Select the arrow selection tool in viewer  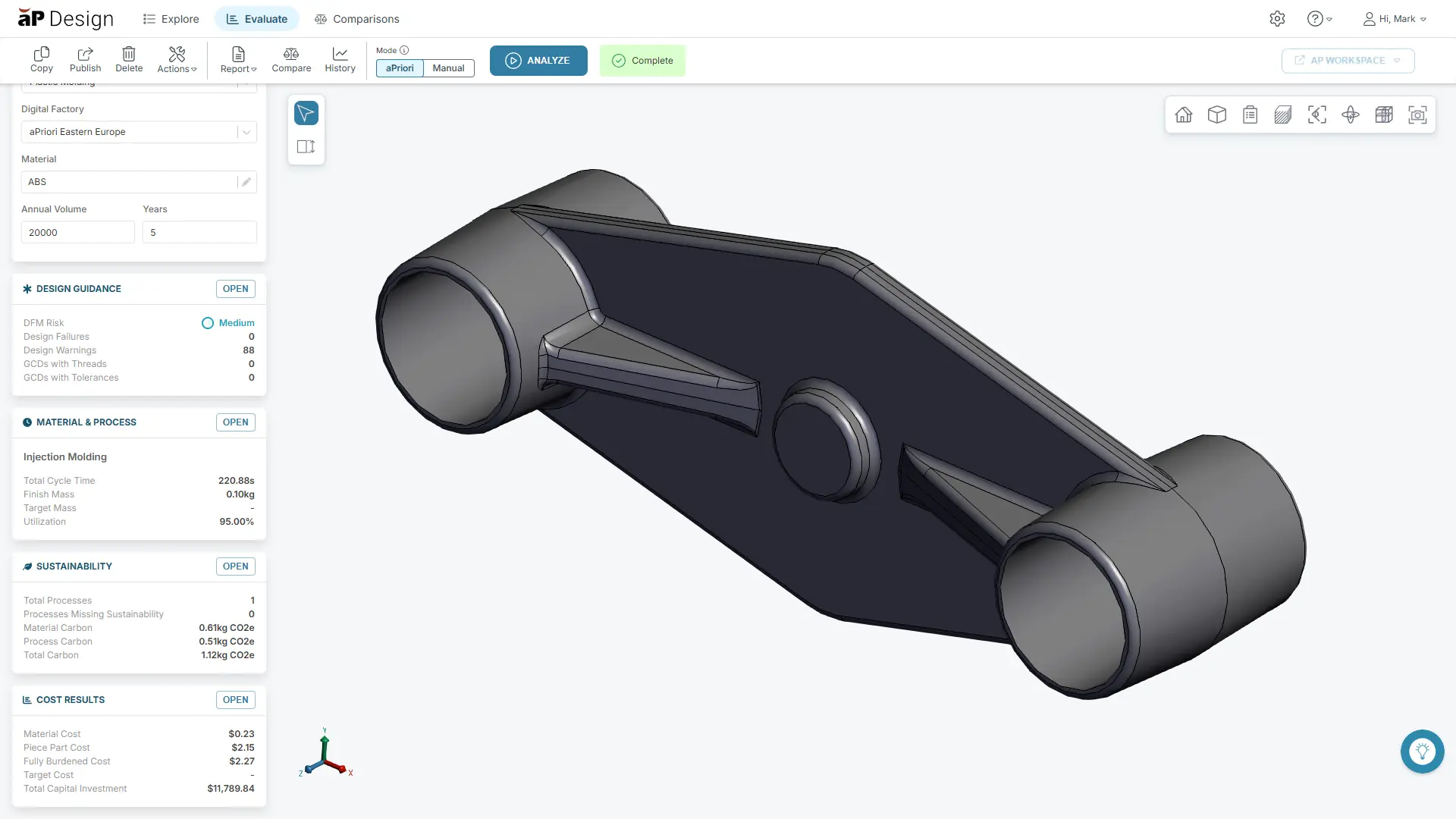pos(306,112)
